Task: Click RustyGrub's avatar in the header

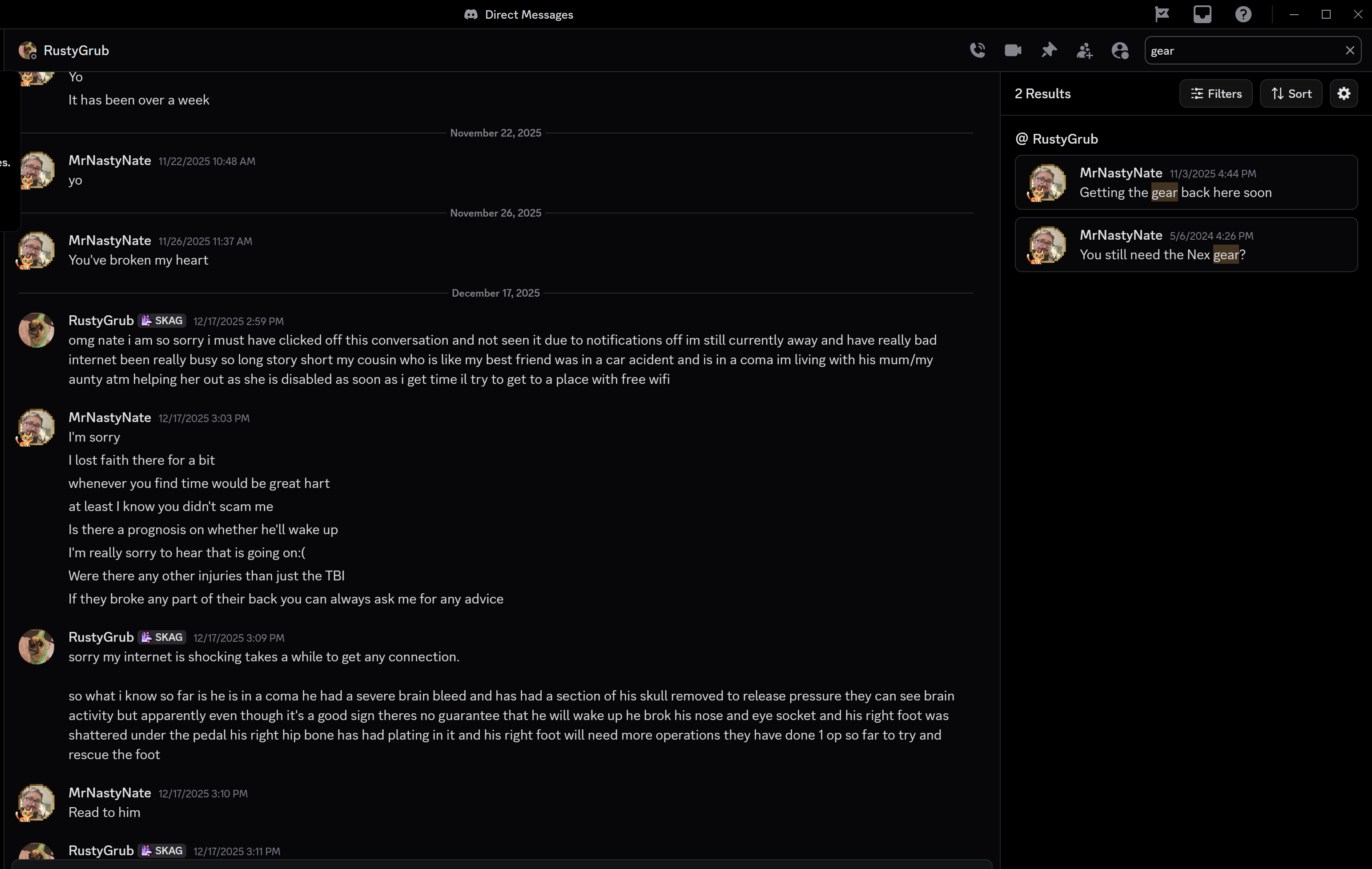Action: [27, 50]
